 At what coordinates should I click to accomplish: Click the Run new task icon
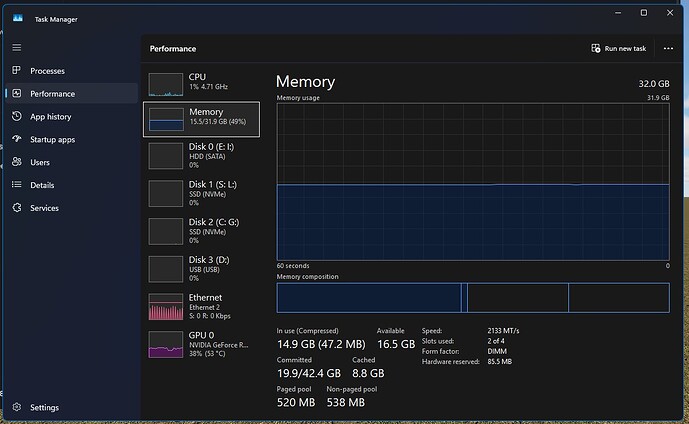point(595,48)
